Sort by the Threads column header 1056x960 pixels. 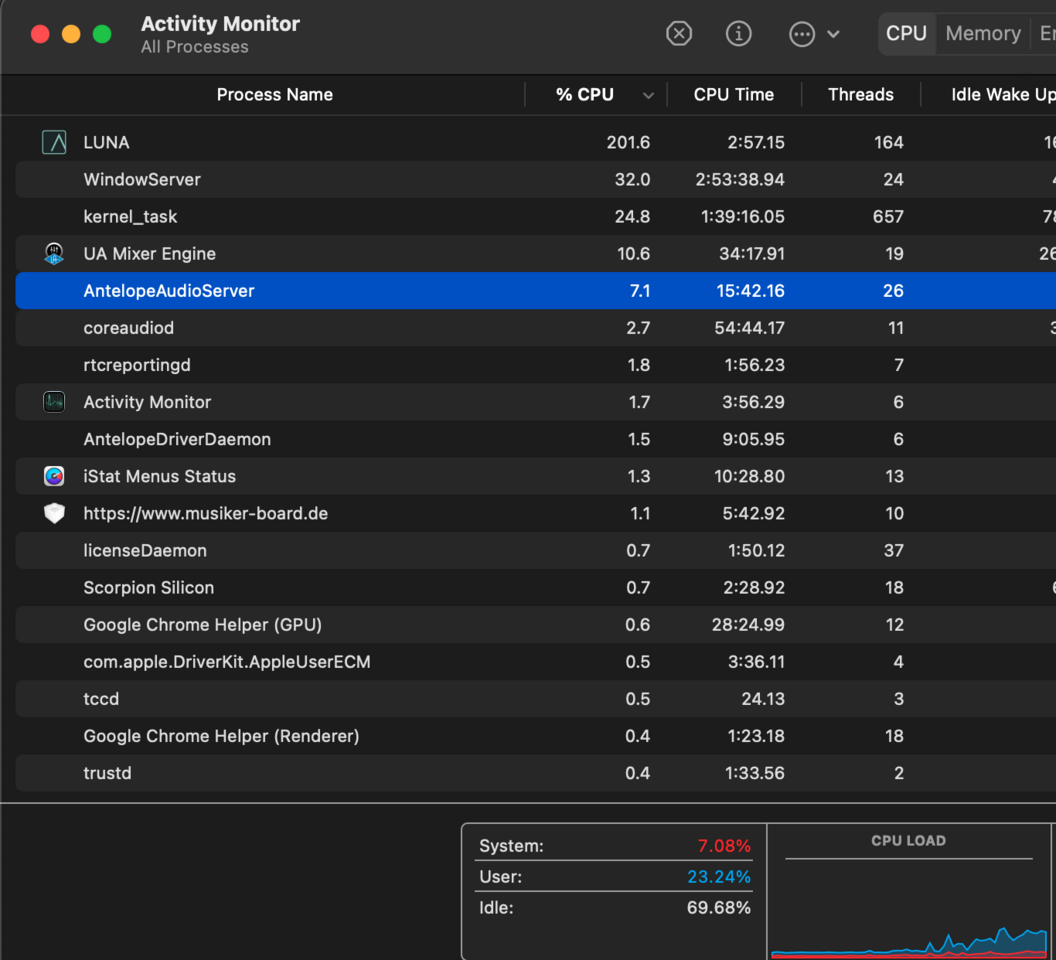point(861,94)
